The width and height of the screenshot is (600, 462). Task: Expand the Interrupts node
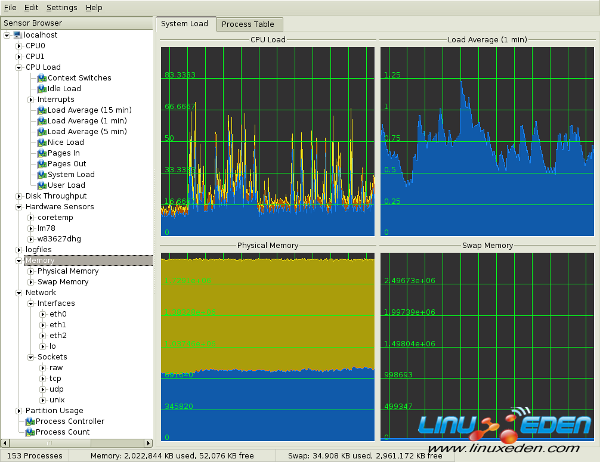[31, 100]
